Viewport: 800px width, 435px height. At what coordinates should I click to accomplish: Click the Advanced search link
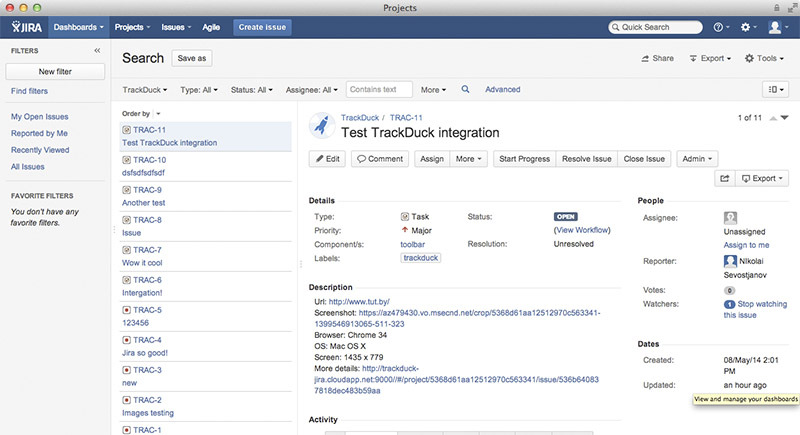[x=503, y=89]
